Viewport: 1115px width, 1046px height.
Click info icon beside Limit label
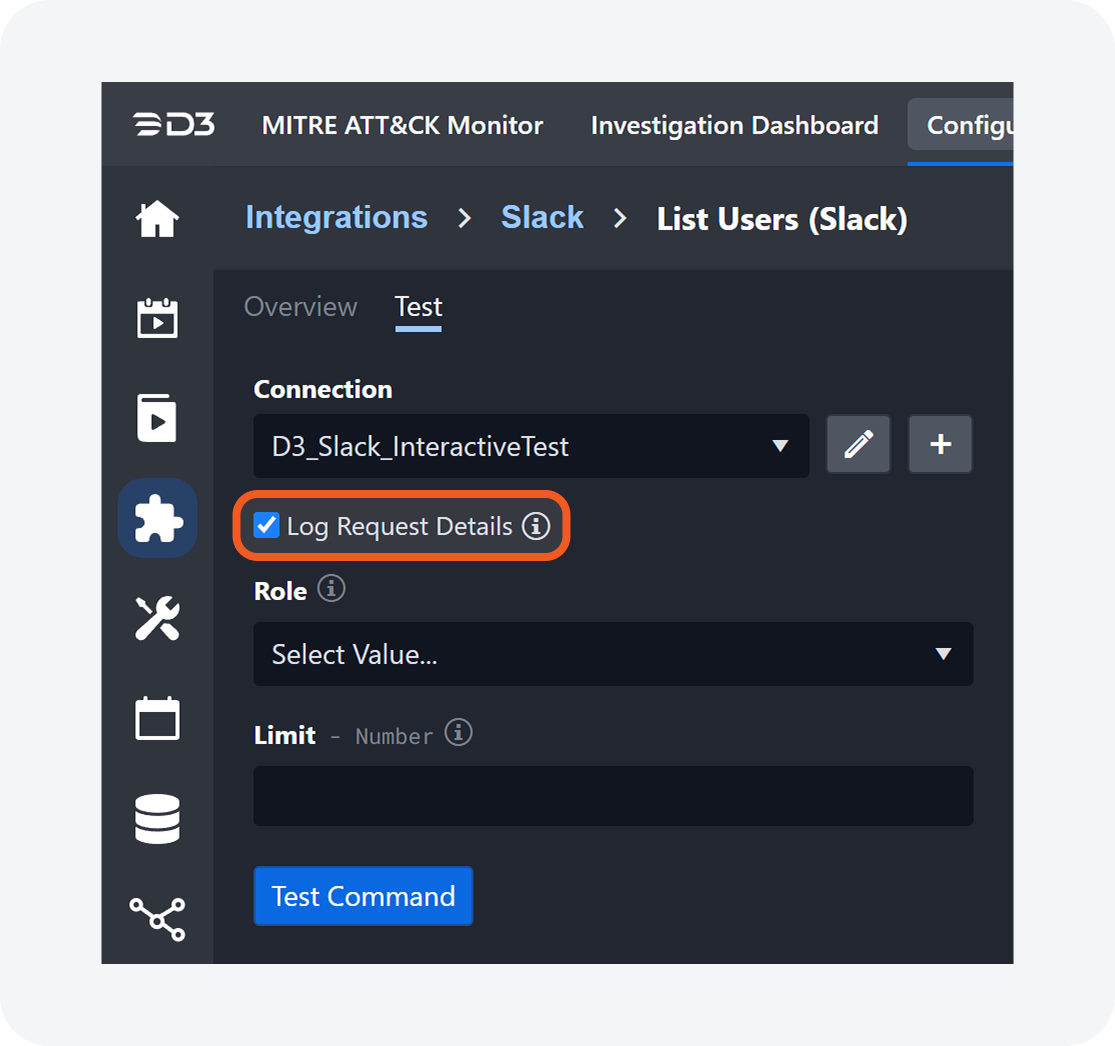click(458, 733)
